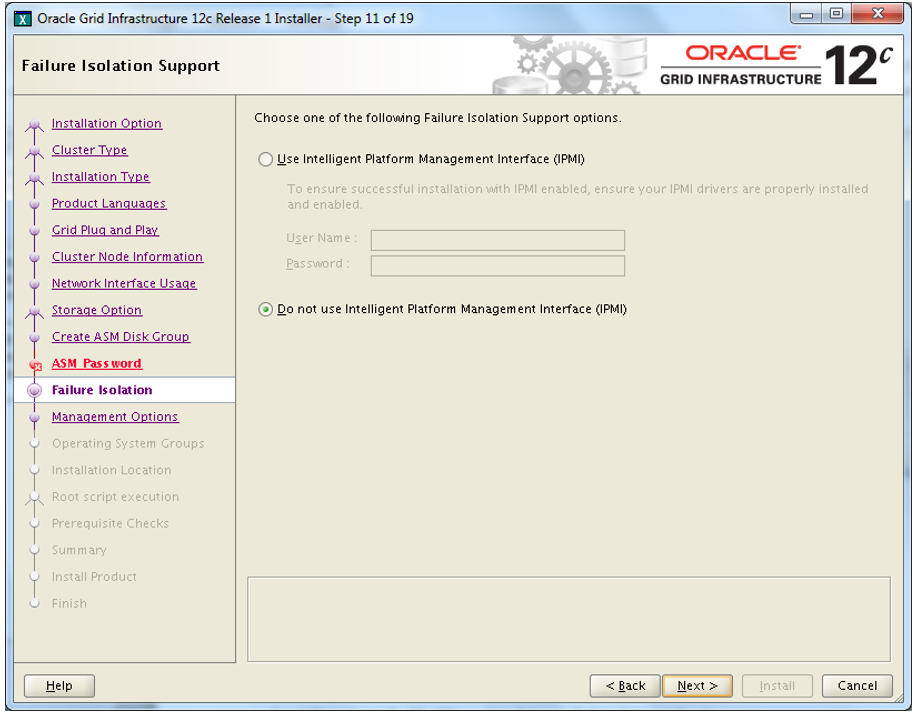The height and width of the screenshot is (713, 915).
Task: Click the IPMI drivers hint text
Action: (x=578, y=197)
